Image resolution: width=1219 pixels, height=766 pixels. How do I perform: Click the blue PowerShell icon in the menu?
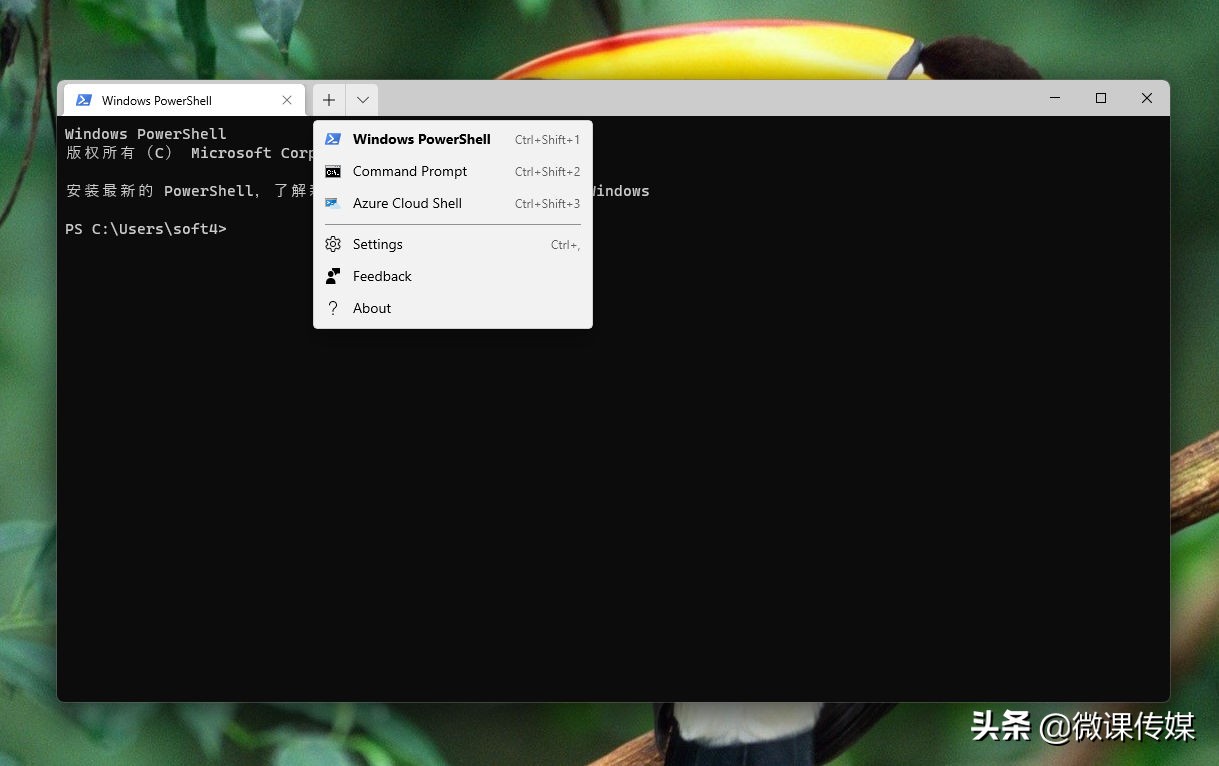pos(333,139)
